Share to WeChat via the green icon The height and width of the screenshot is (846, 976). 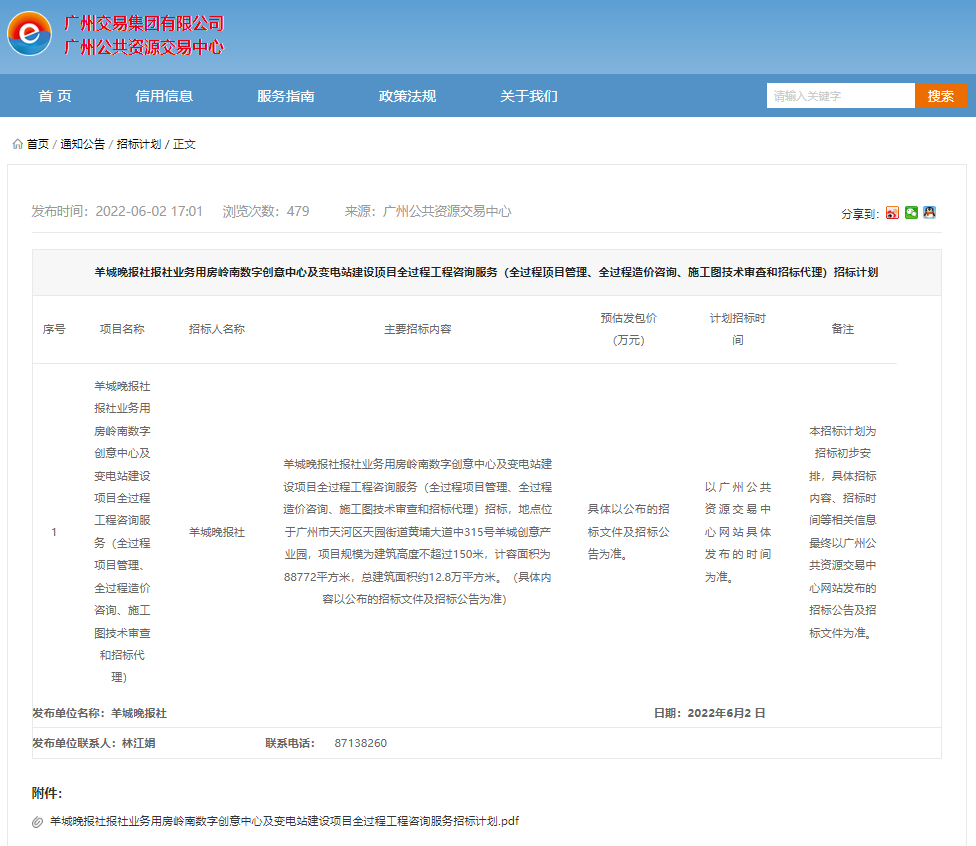pyautogui.click(x=911, y=213)
